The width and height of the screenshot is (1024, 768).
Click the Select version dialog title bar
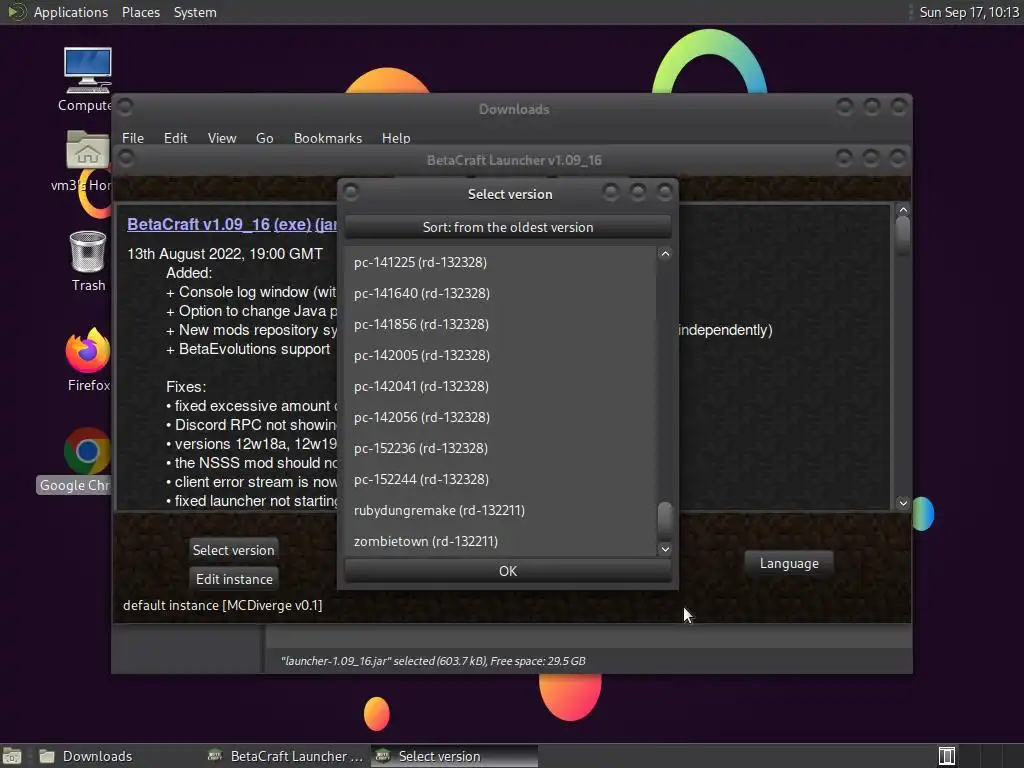coord(509,194)
